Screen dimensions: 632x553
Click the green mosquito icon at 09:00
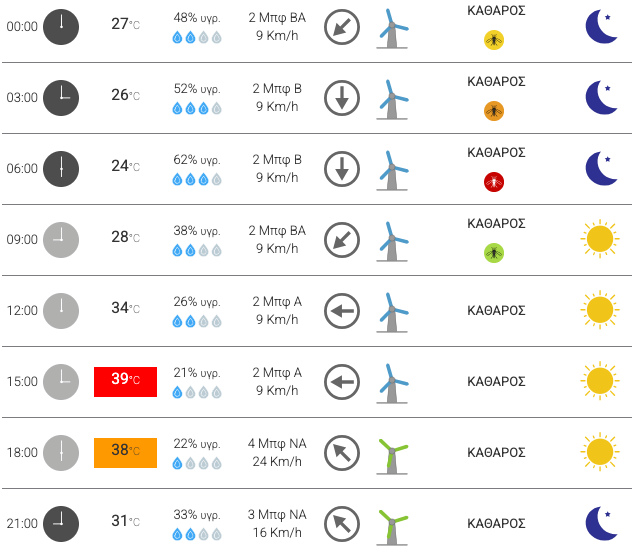coord(494,253)
